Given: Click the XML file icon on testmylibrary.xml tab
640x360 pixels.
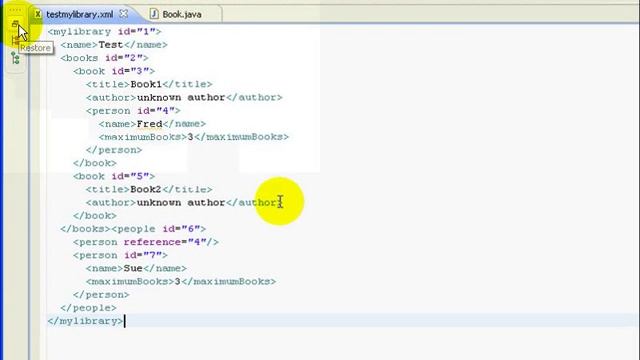Looking at the screenshot, I should click(38, 14).
